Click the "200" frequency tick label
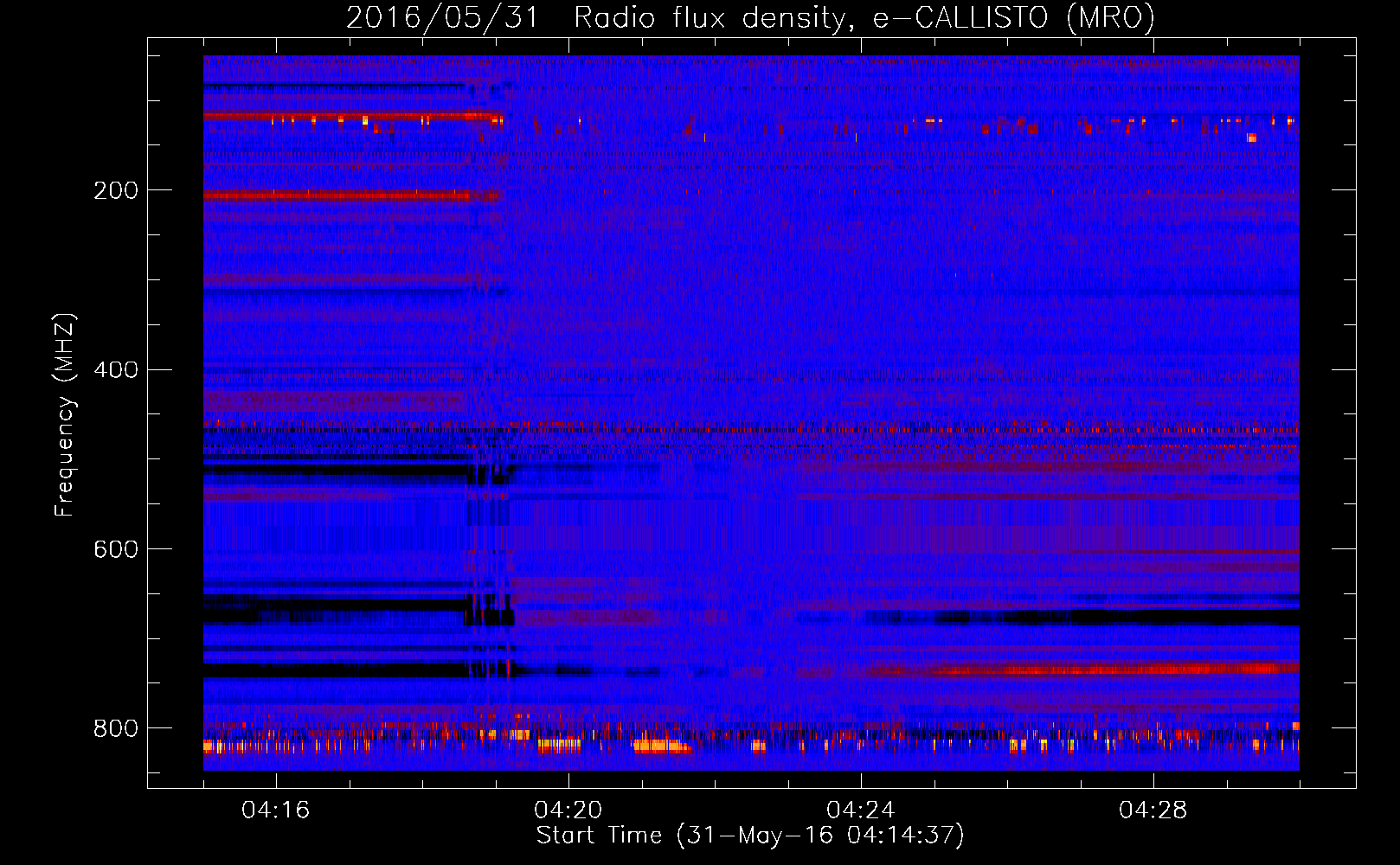Image resolution: width=1400 pixels, height=865 pixels. (x=116, y=190)
